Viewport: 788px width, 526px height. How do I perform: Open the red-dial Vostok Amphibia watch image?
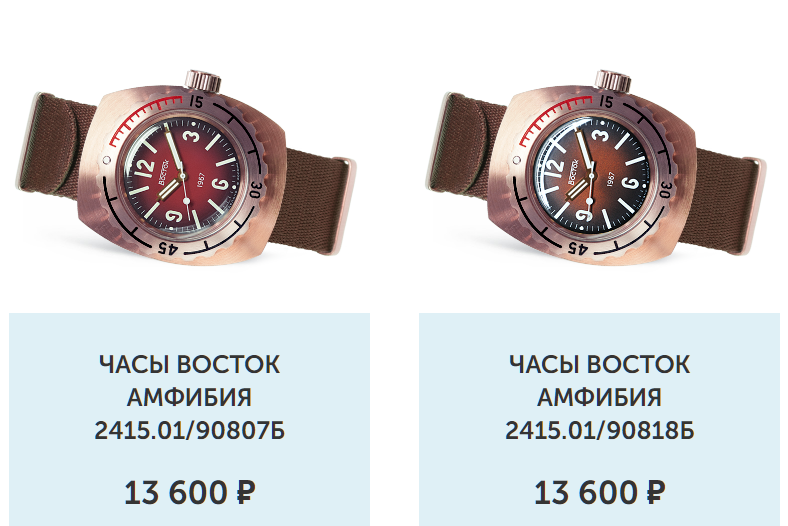click(x=187, y=168)
